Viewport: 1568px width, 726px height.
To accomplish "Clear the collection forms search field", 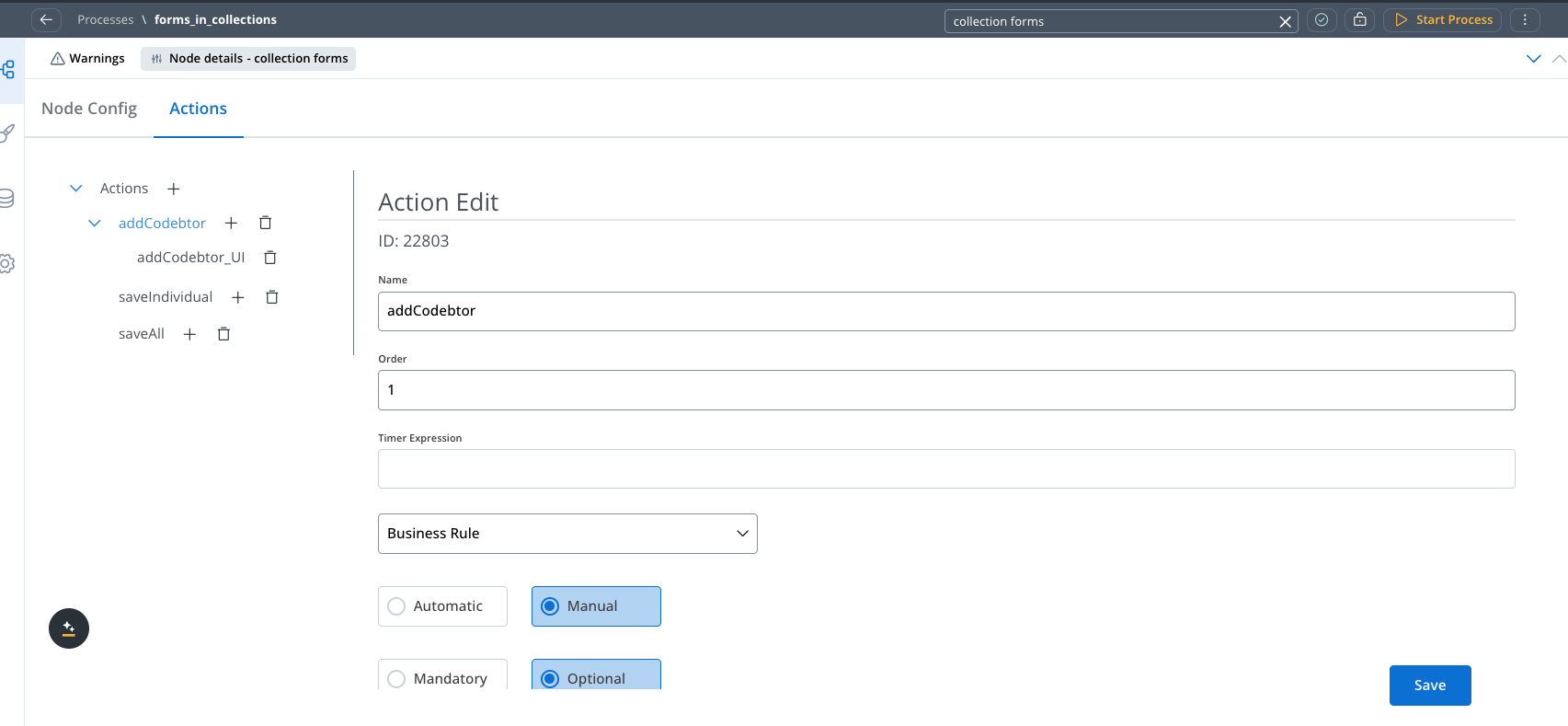I will [x=1285, y=21].
